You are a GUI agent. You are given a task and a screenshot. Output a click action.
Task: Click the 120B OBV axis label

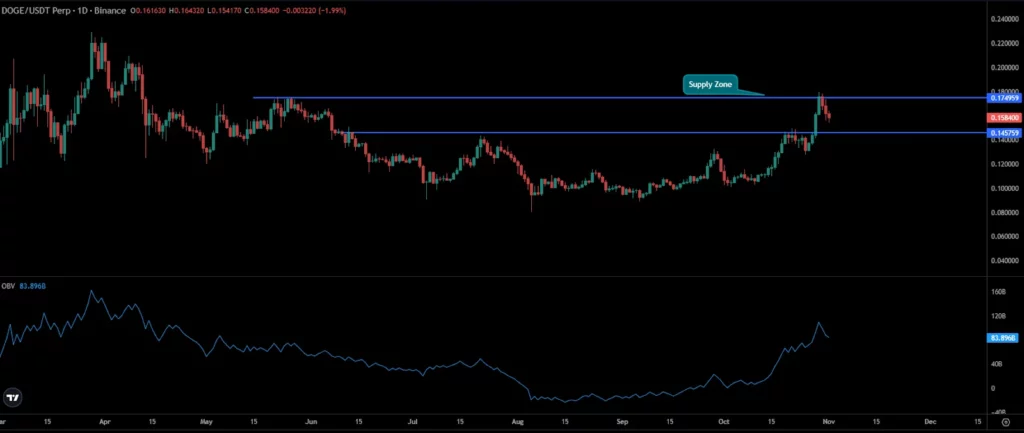point(999,316)
